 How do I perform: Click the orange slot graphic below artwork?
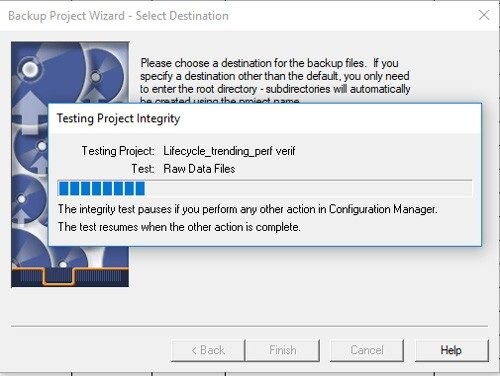pyautogui.click(x=58, y=276)
